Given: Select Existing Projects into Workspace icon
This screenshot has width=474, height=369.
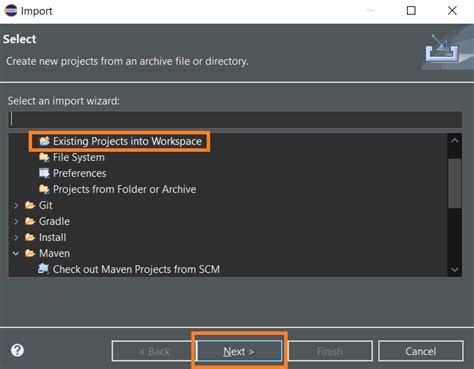Looking at the screenshot, I should pyautogui.click(x=44, y=141).
